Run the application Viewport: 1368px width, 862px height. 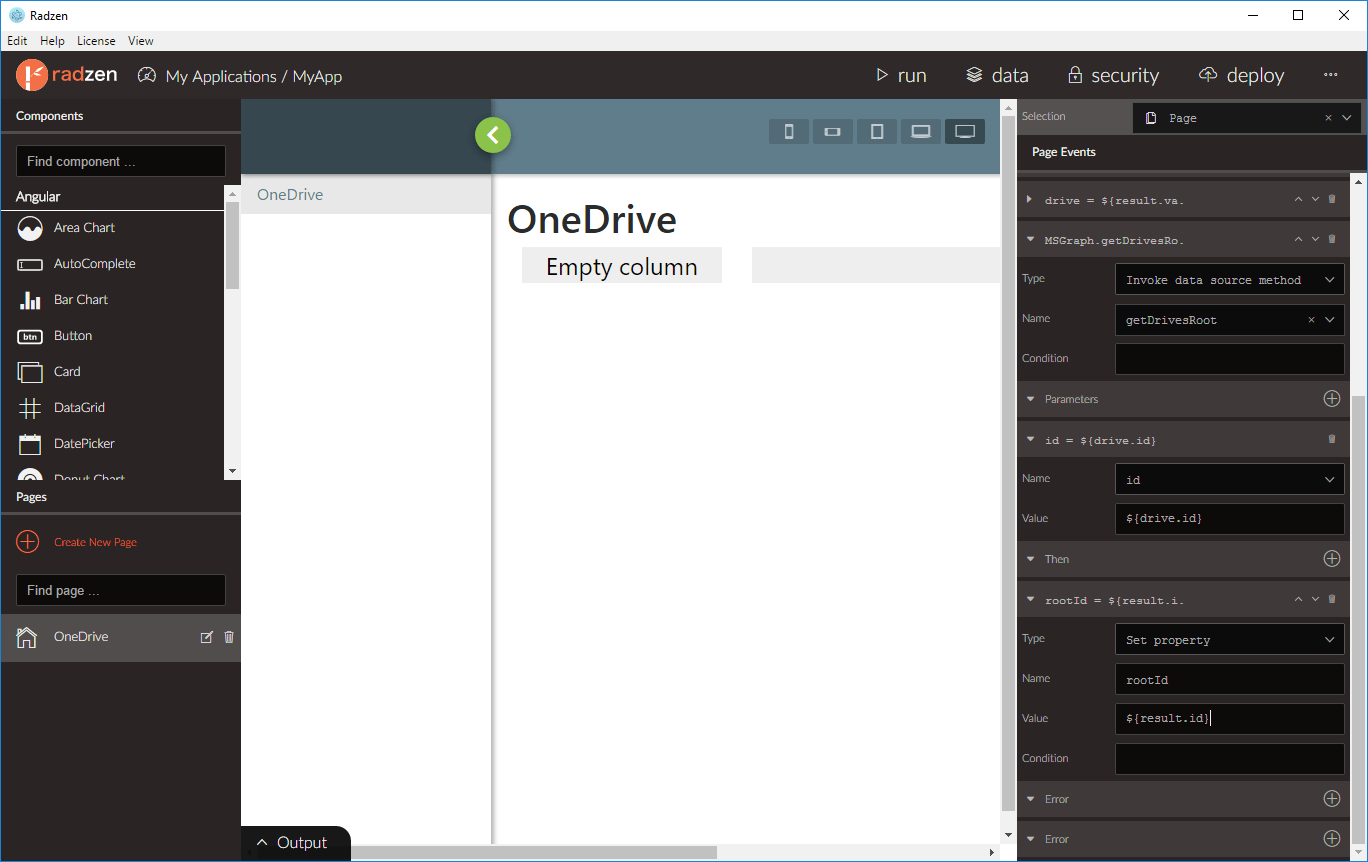900,75
